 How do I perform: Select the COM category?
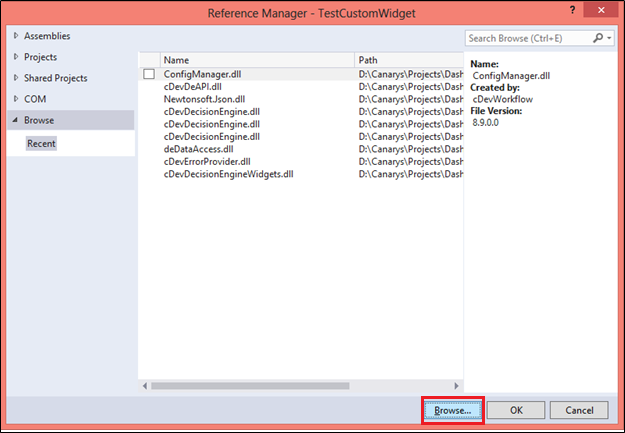[35, 99]
